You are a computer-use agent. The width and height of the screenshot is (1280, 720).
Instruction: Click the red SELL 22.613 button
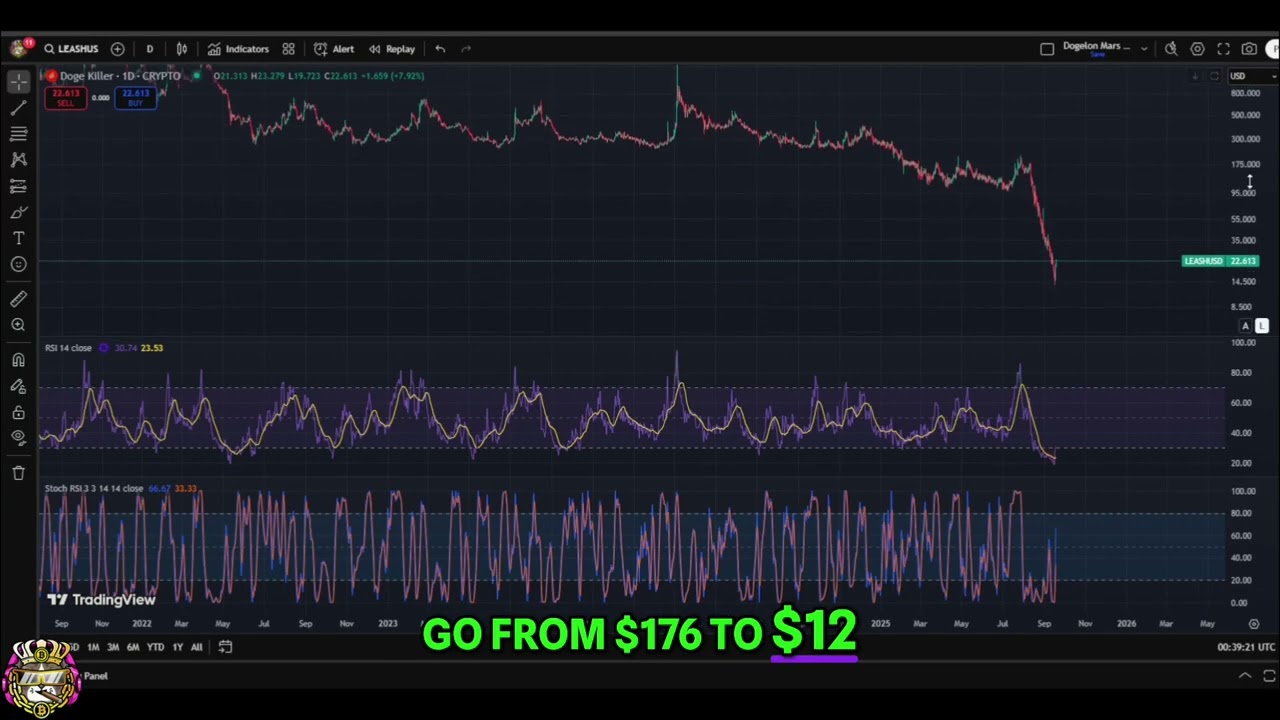(x=65, y=97)
